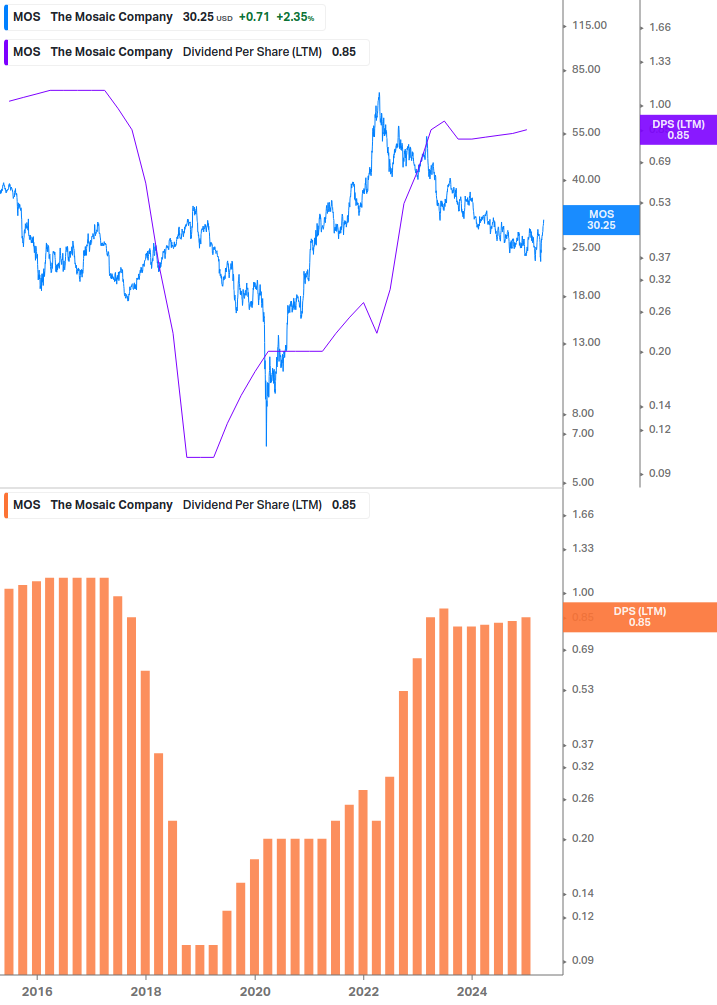The width and height of the screenshot is (717, 1005).
Task: Click the 5.00 label on the price axis
Action: [x=583, y=482]
